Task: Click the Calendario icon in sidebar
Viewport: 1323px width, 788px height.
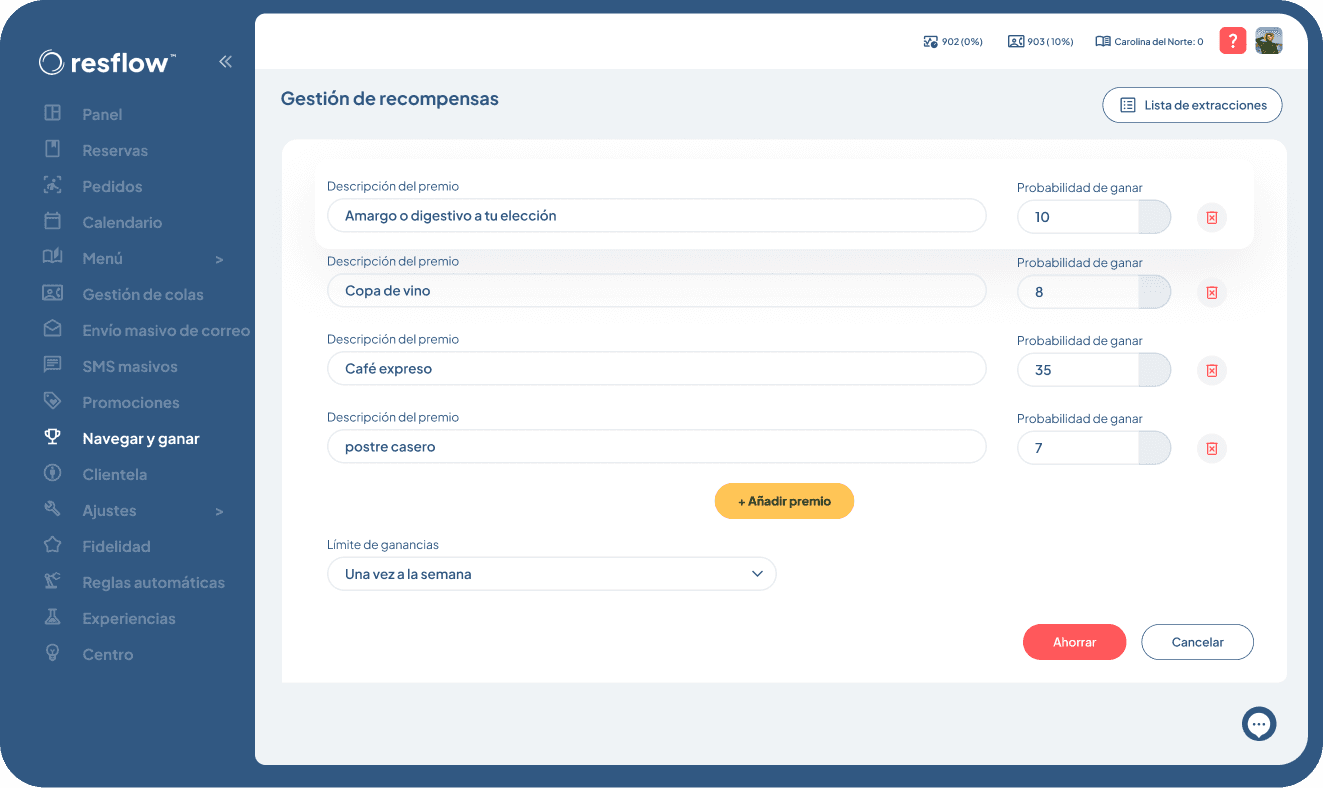Action: coord(53,222)
